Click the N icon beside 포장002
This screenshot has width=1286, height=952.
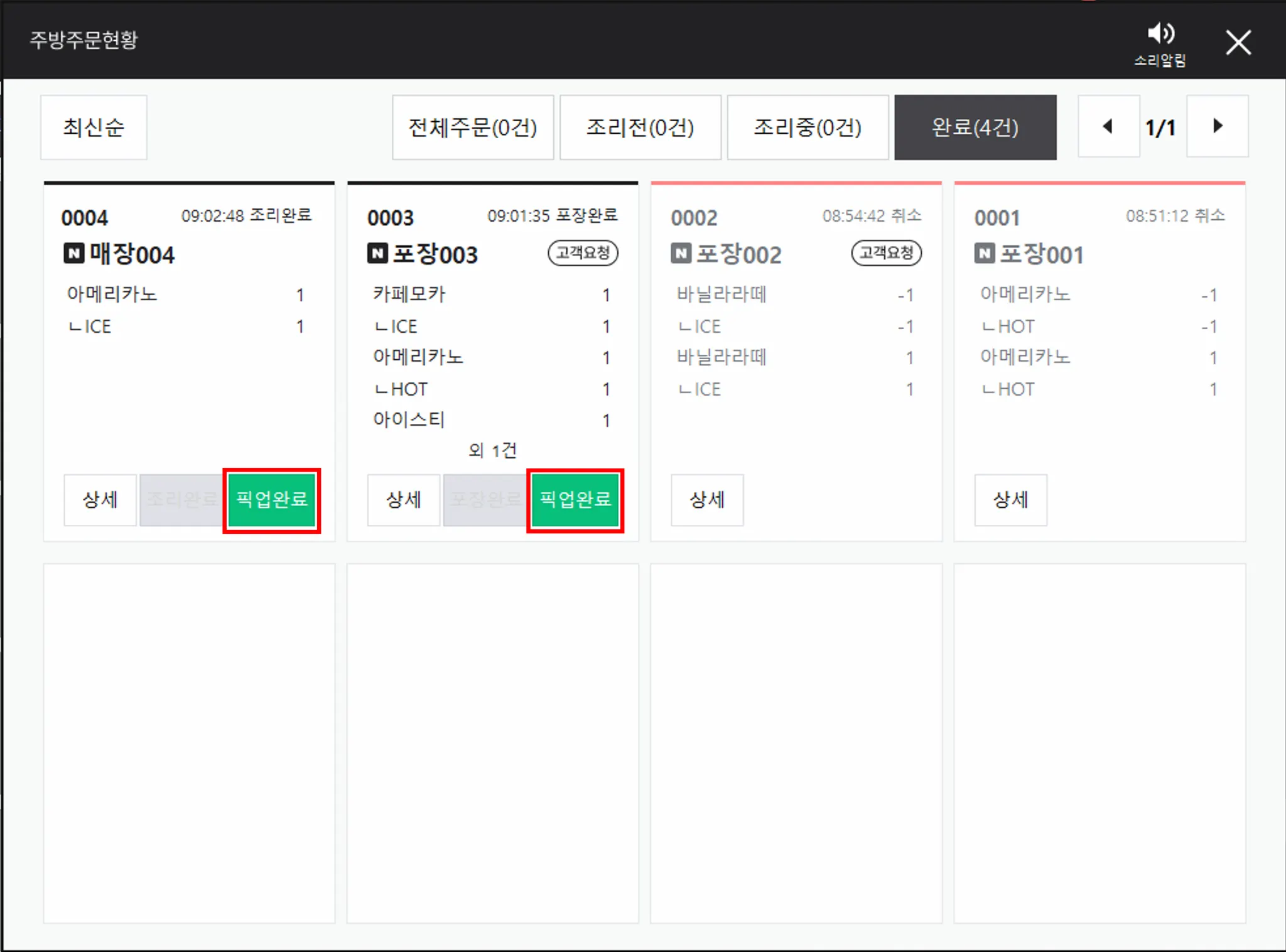pyautogui.click(x=681, y=254)
